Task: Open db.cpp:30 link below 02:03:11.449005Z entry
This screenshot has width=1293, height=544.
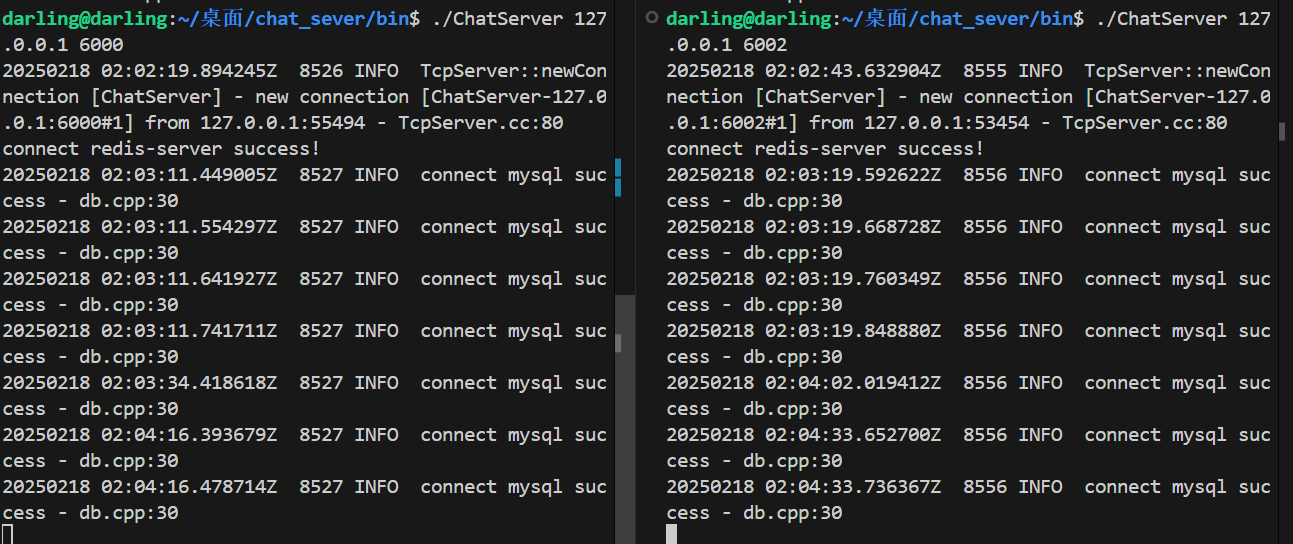Action: pos(129,201)
